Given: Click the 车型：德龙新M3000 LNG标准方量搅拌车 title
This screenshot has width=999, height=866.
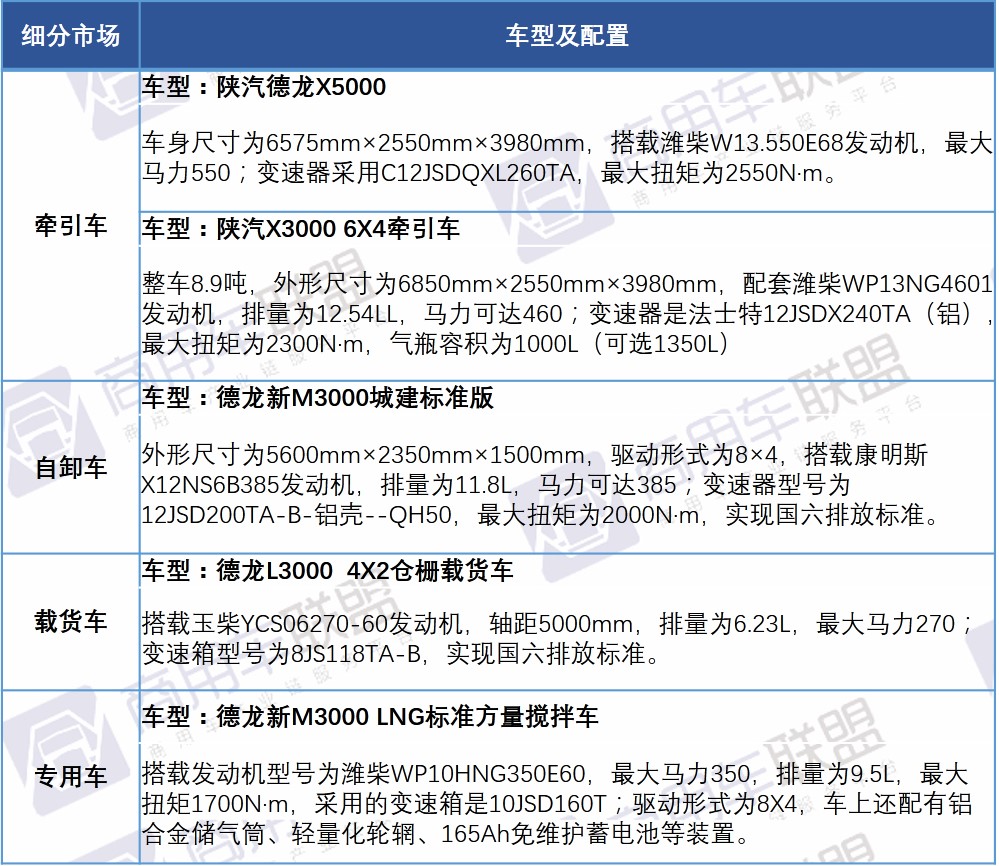Looking at the screenshot, I should pyautogui.click(x=370, y=717).
